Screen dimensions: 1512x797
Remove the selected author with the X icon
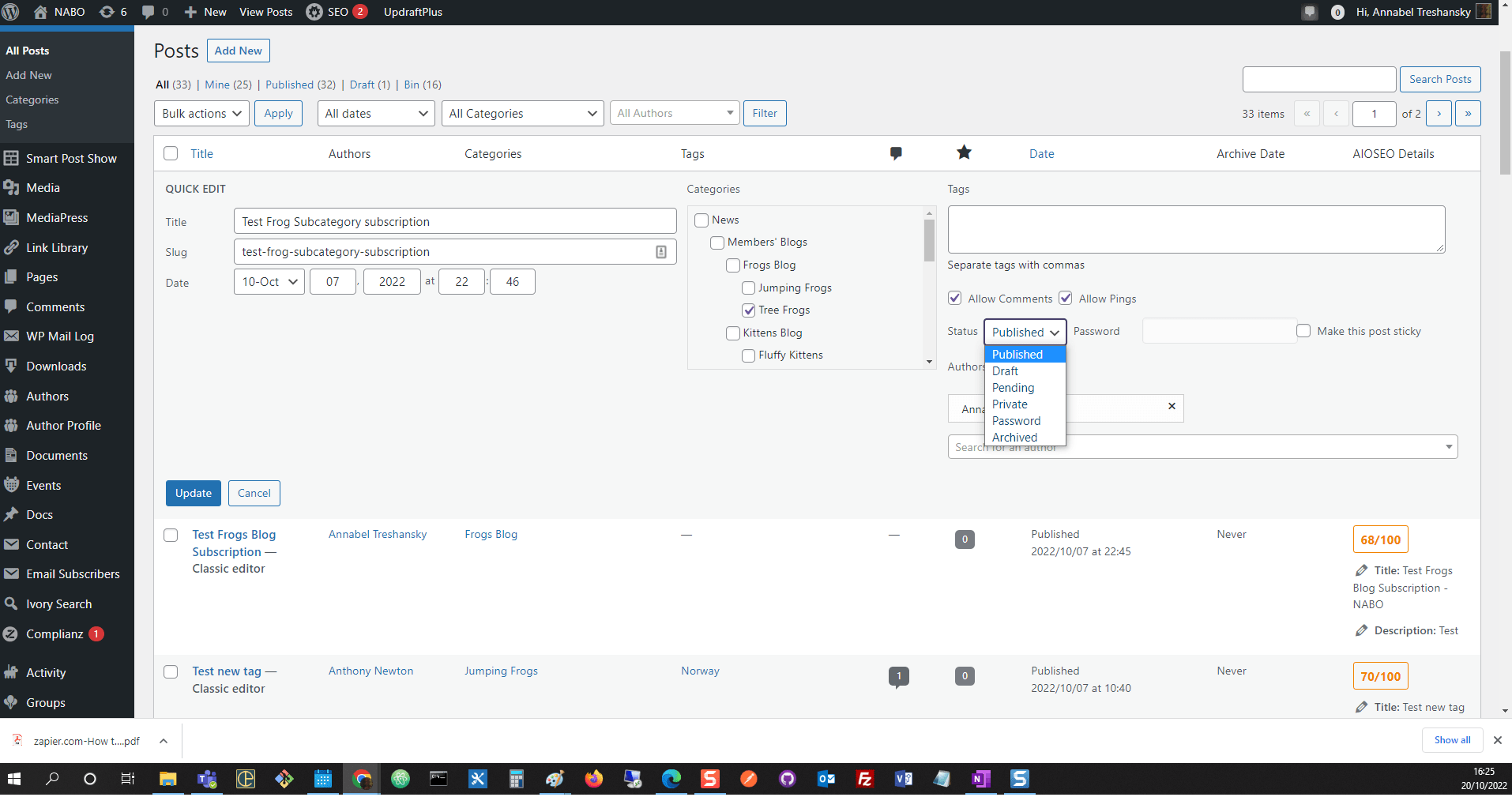tap(1172, 406)
